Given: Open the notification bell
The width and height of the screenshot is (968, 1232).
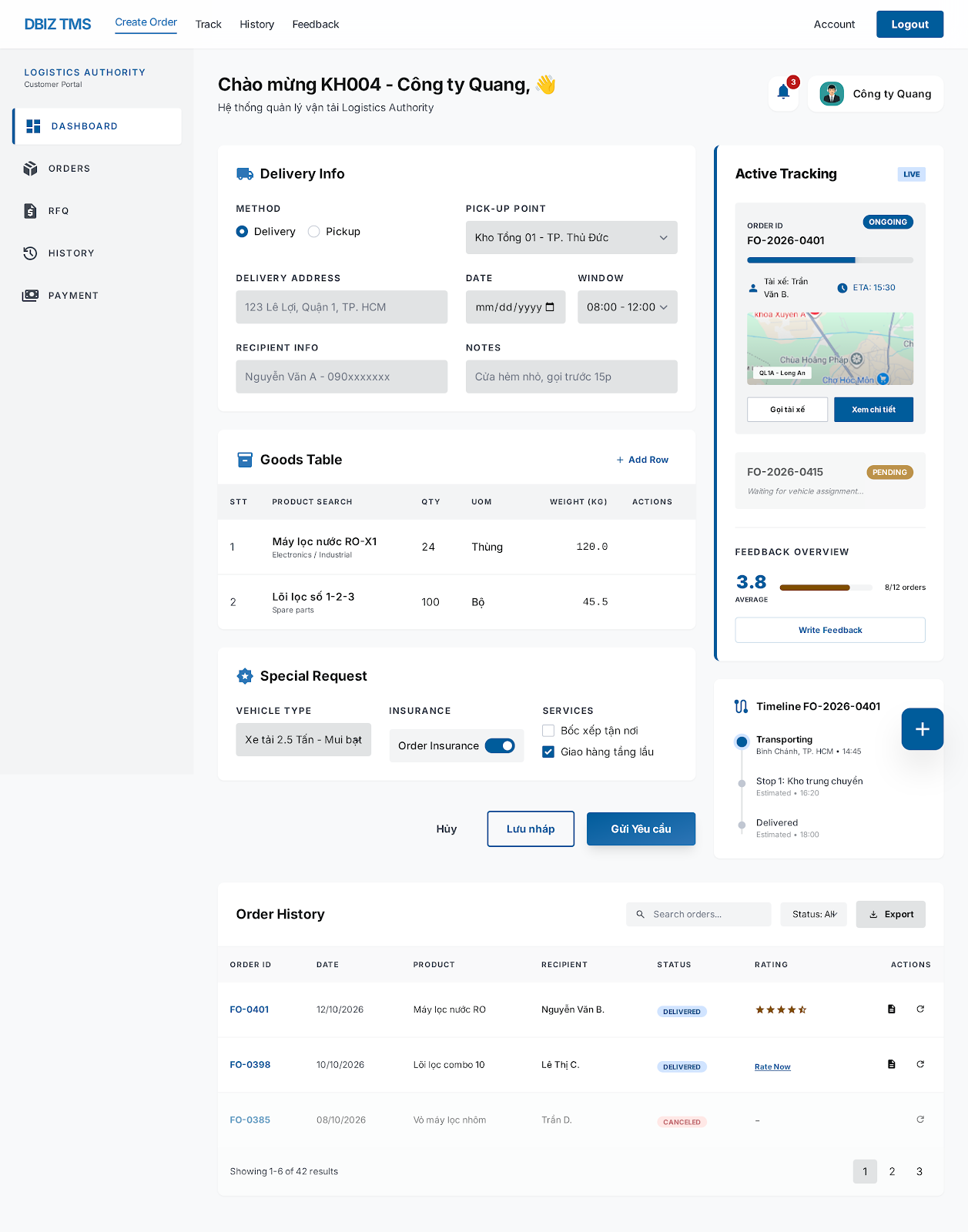Looking at the screenshot, I should pos(783,92).
